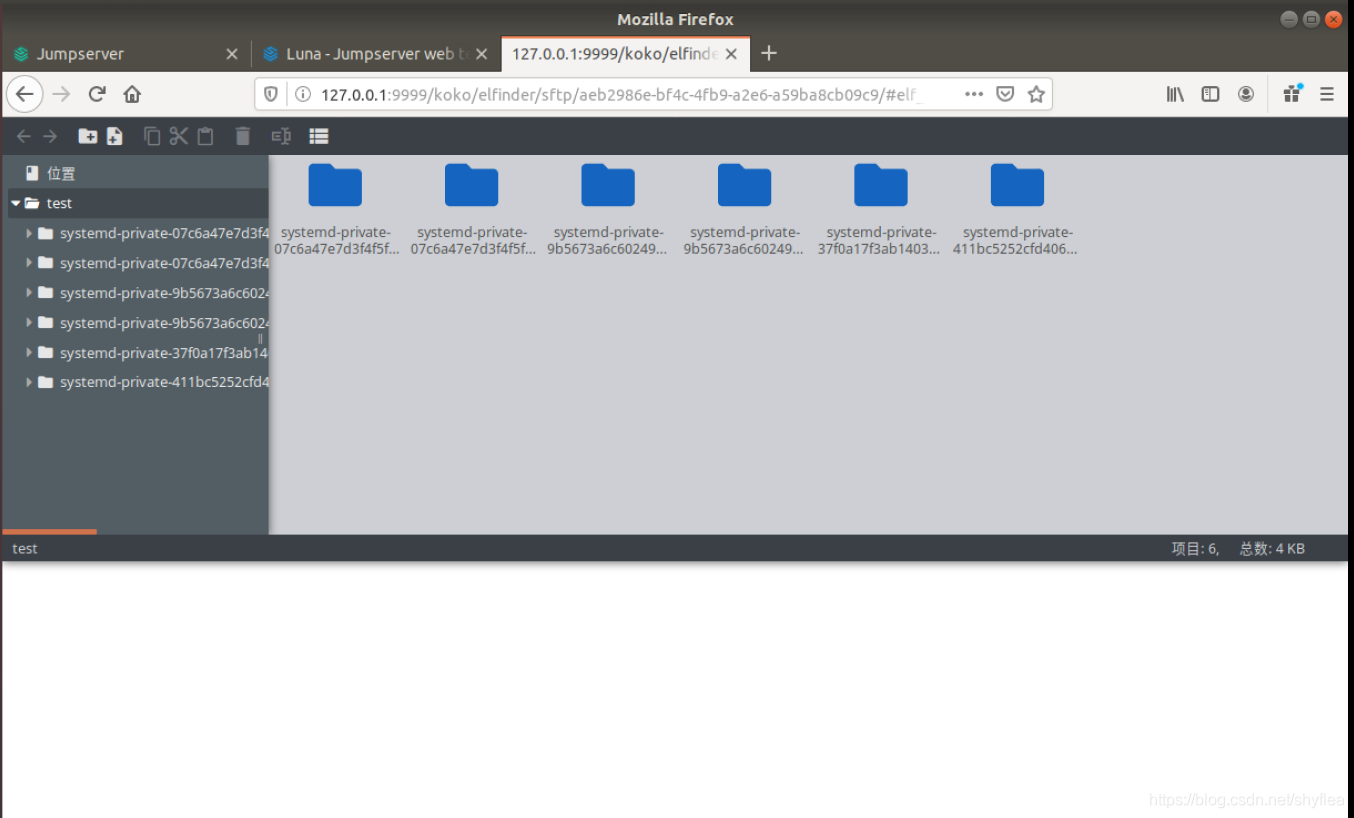Open the Firefox hamburger menu
This screenshot has height=818, width=1354.
(1327, 94)
